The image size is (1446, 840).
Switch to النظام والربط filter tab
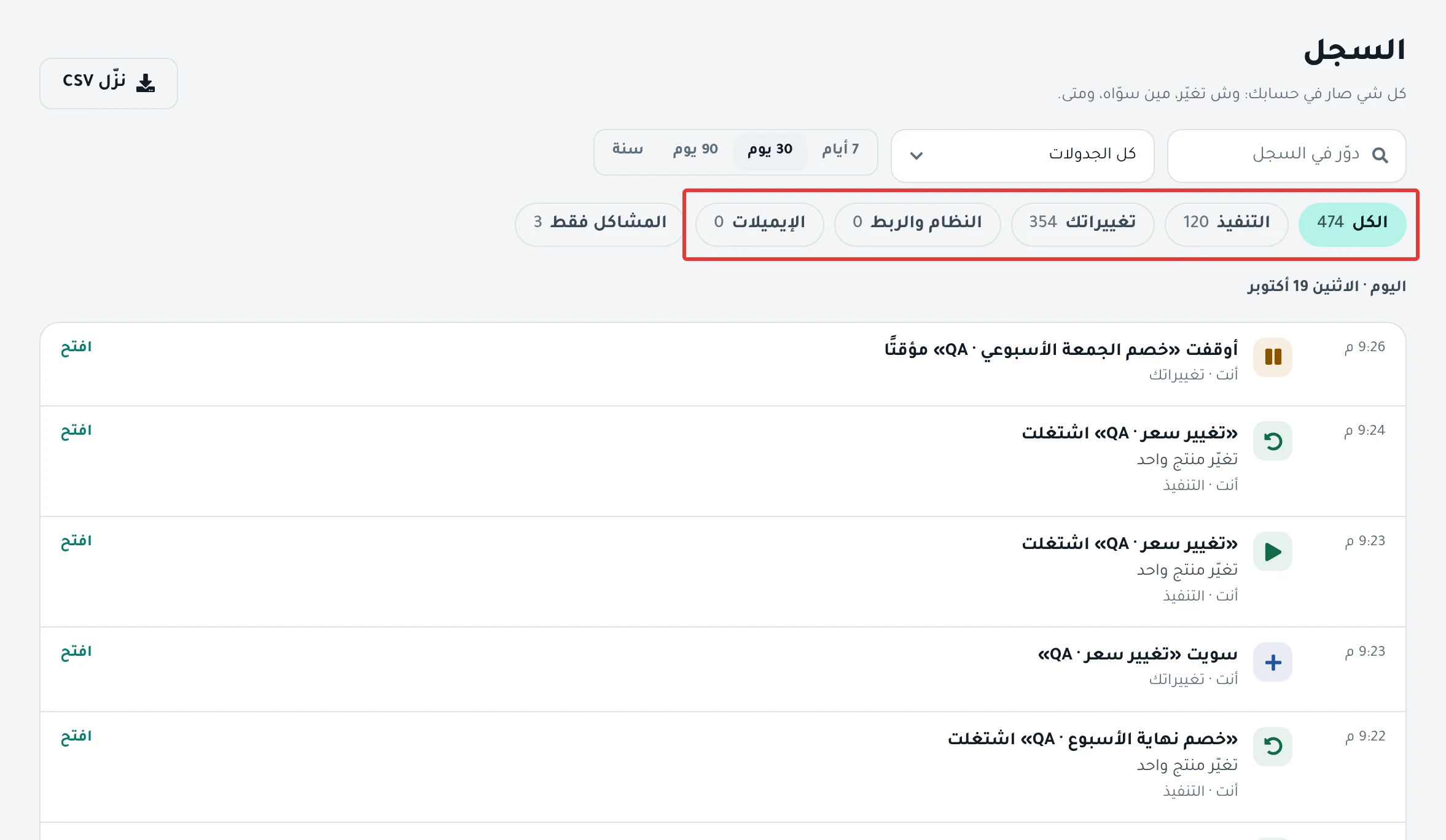point(917,224)
